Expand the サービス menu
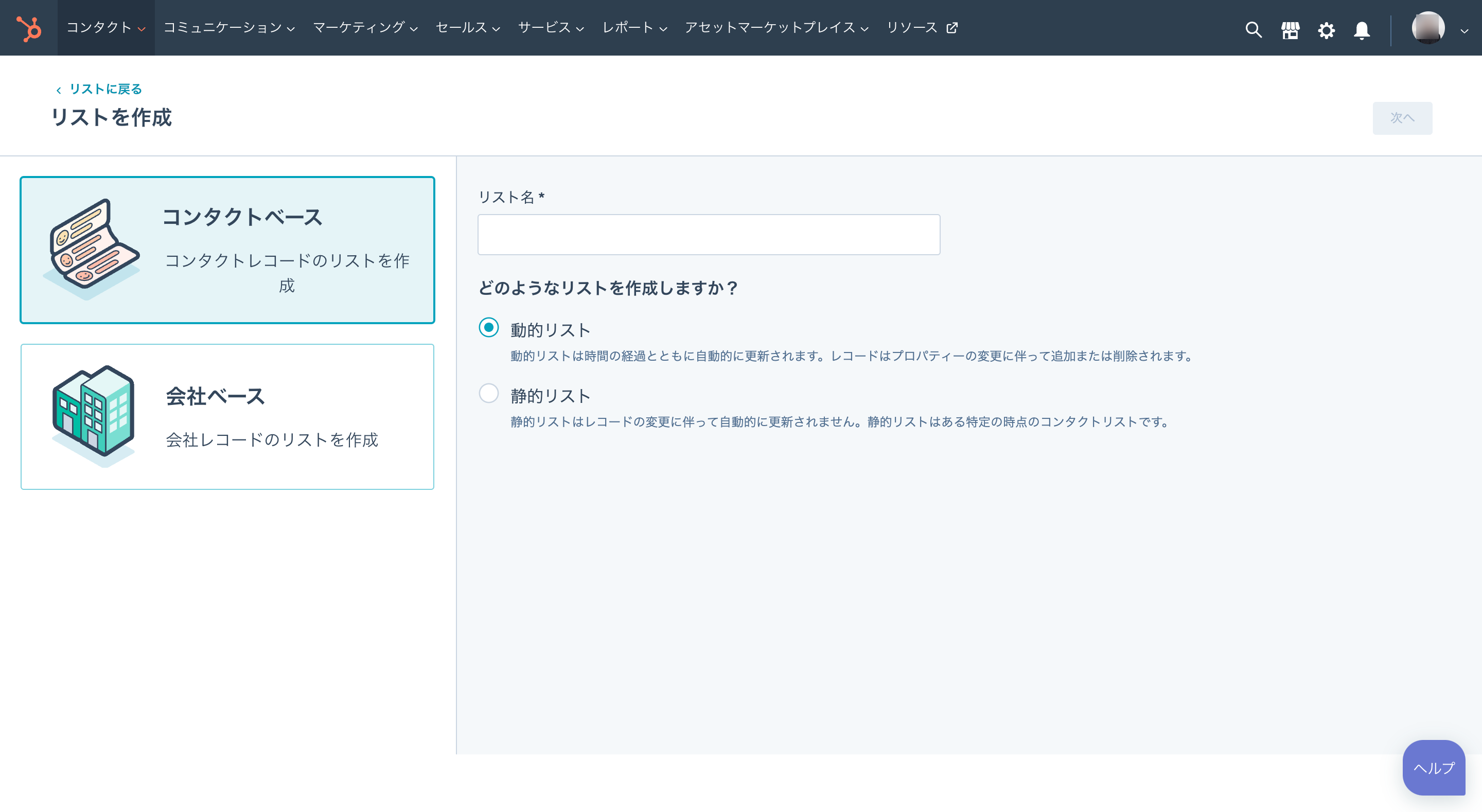The image size is (1482, 812). (551, 28)
